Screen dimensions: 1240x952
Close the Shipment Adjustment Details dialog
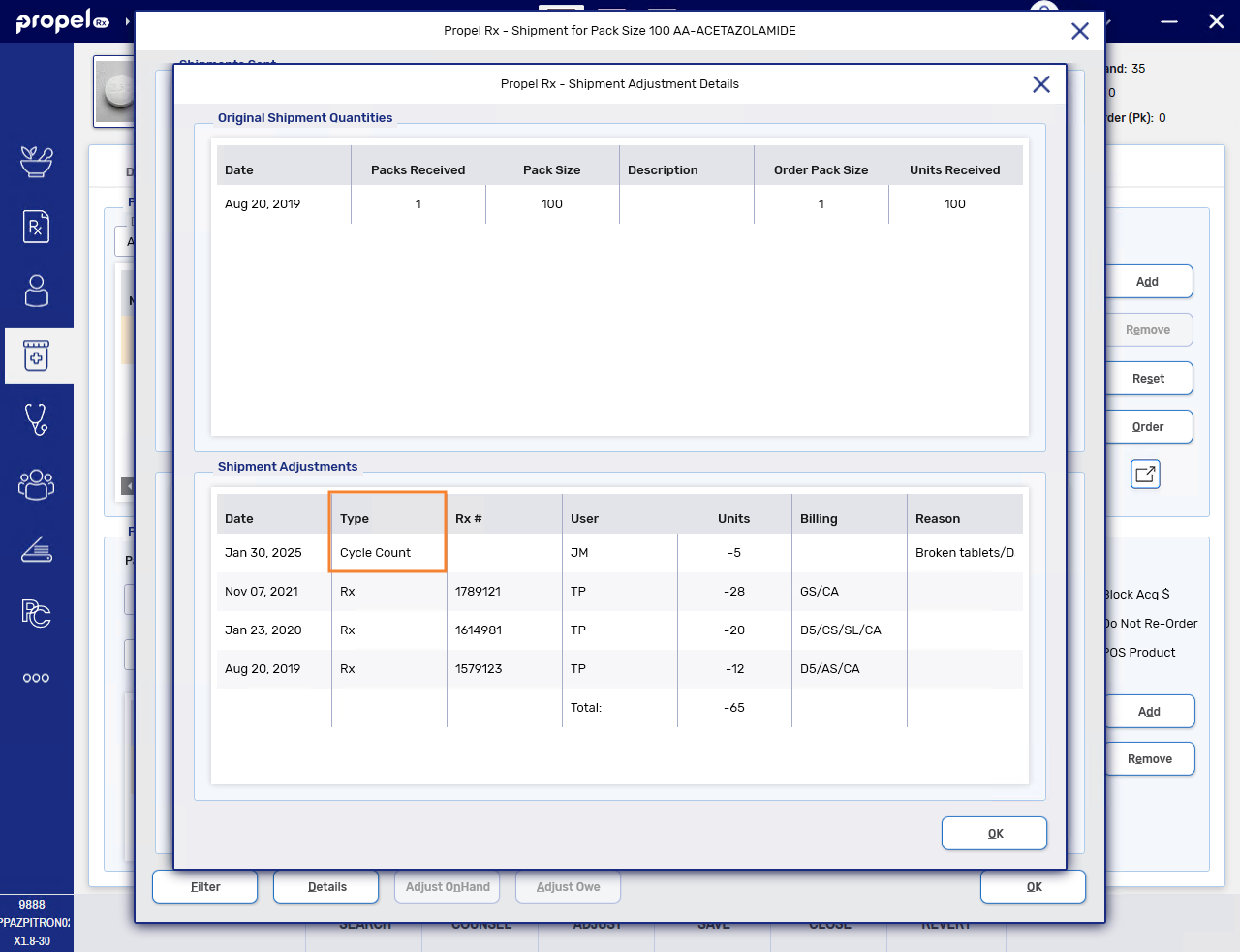pyautogui.click(x=1041, y=84)
